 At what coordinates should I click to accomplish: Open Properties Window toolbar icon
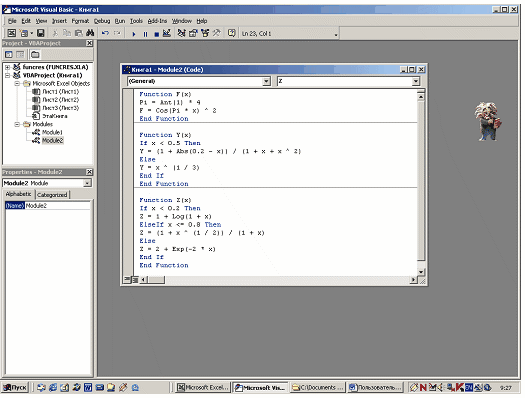pyautogui.click(x=193, y=33)
